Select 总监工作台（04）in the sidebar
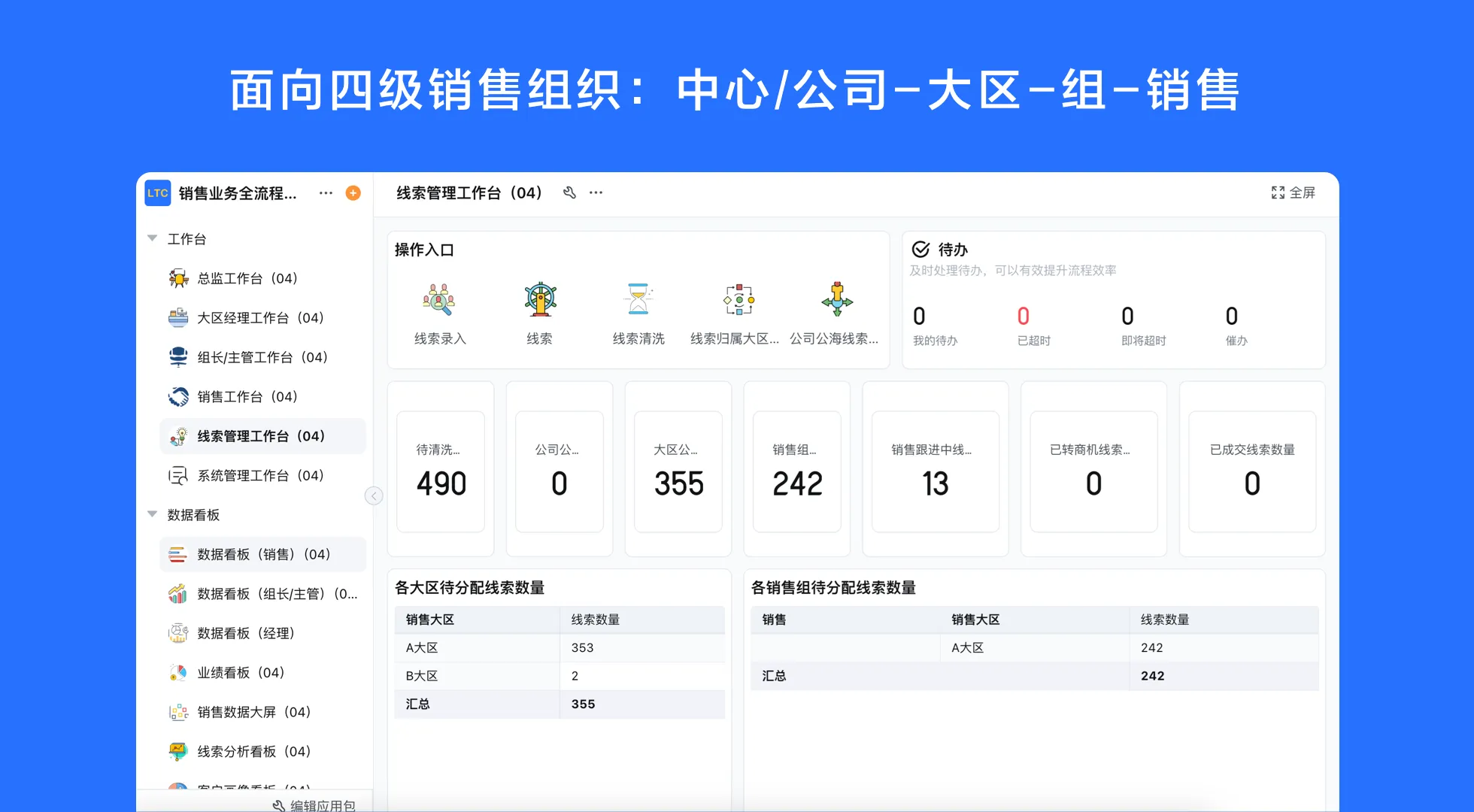The height and width of the screenshot is (812, 1474). point(241,277)
